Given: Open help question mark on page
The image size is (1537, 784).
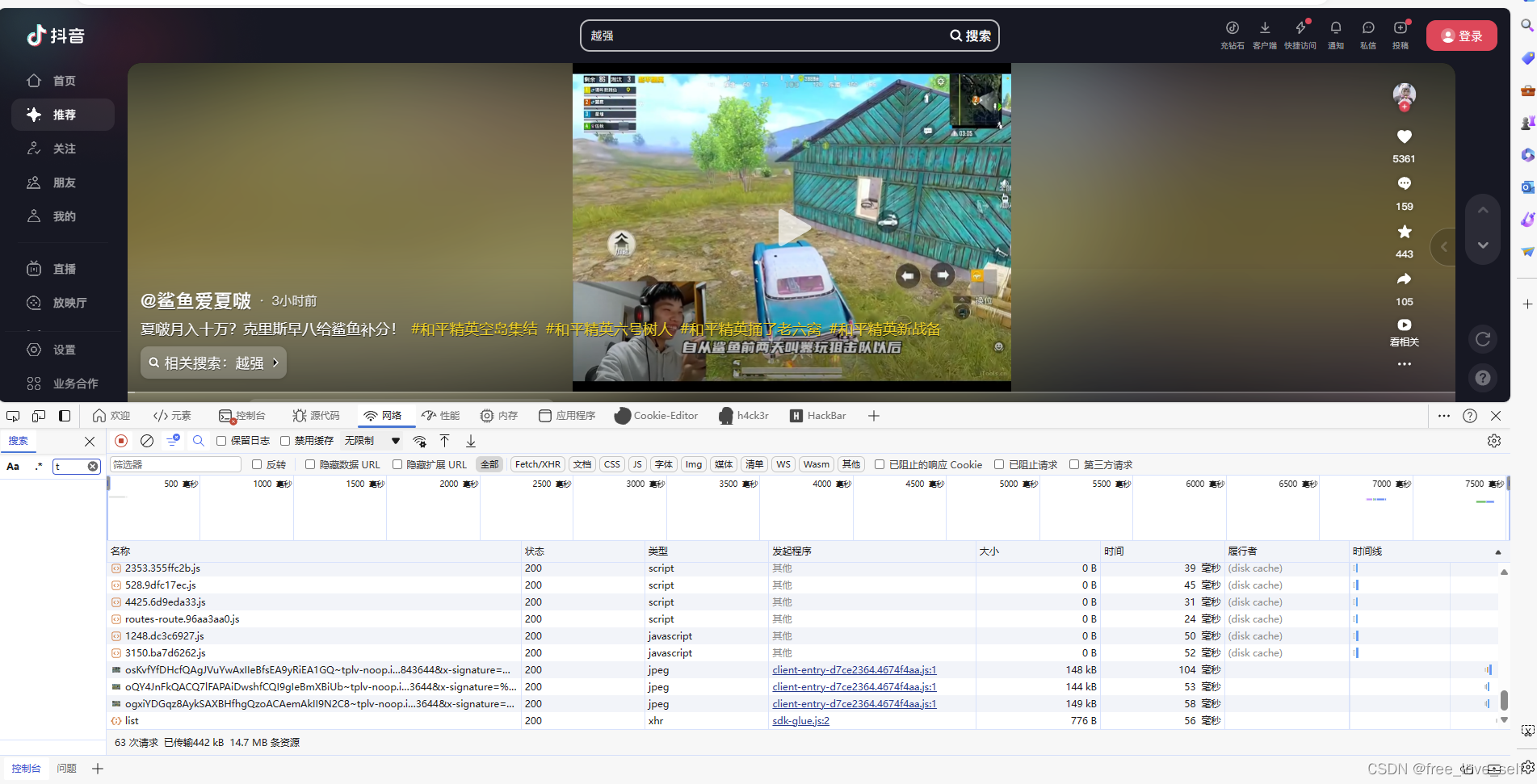Looking at the screenshot, I should 1483,378.
